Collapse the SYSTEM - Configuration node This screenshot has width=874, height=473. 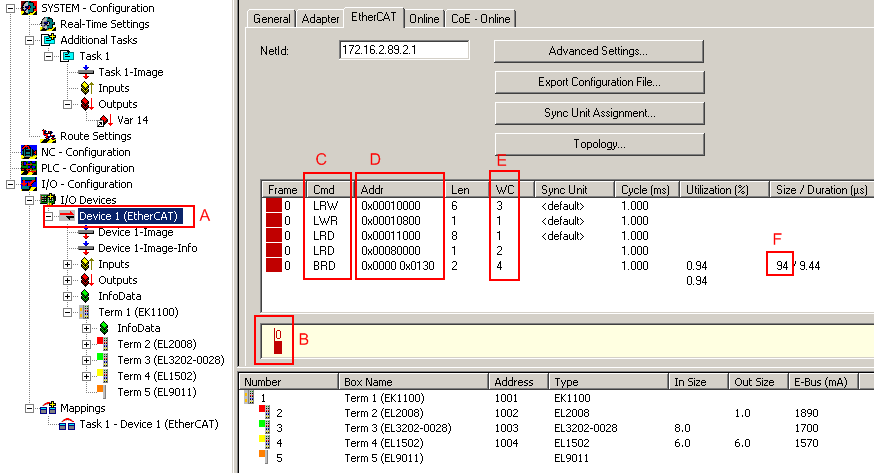(x=10, y=8)
